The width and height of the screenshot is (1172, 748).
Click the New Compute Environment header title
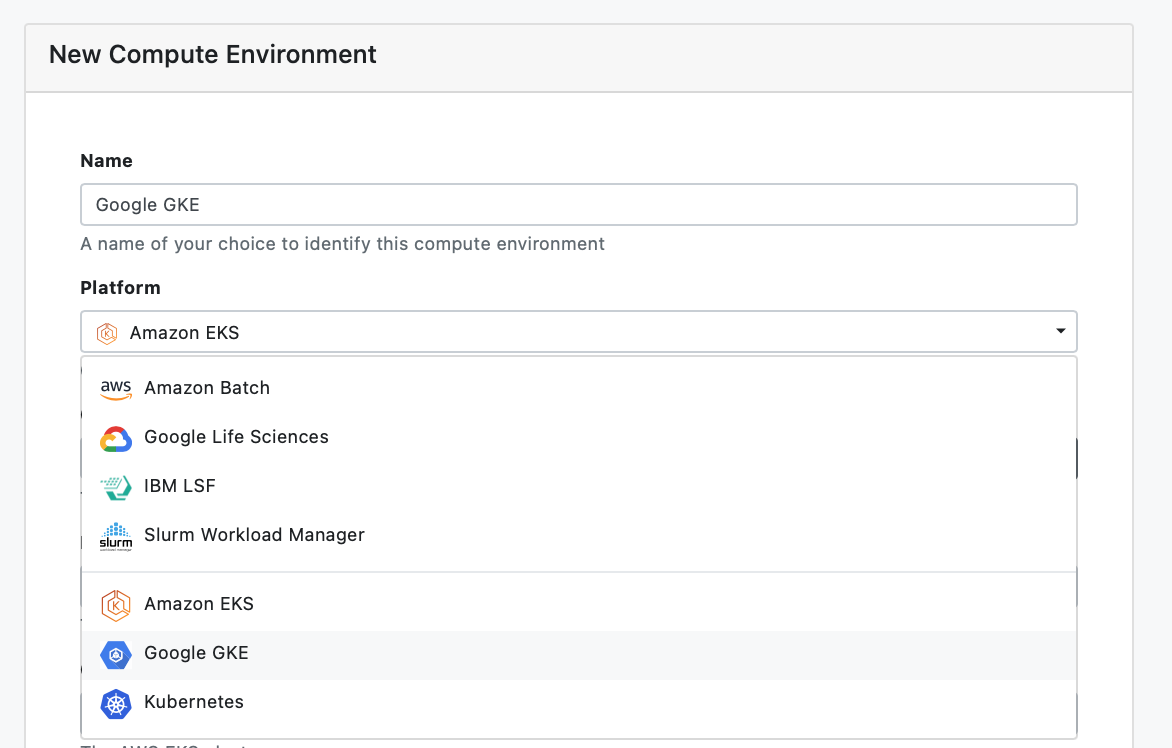point(213,54)
